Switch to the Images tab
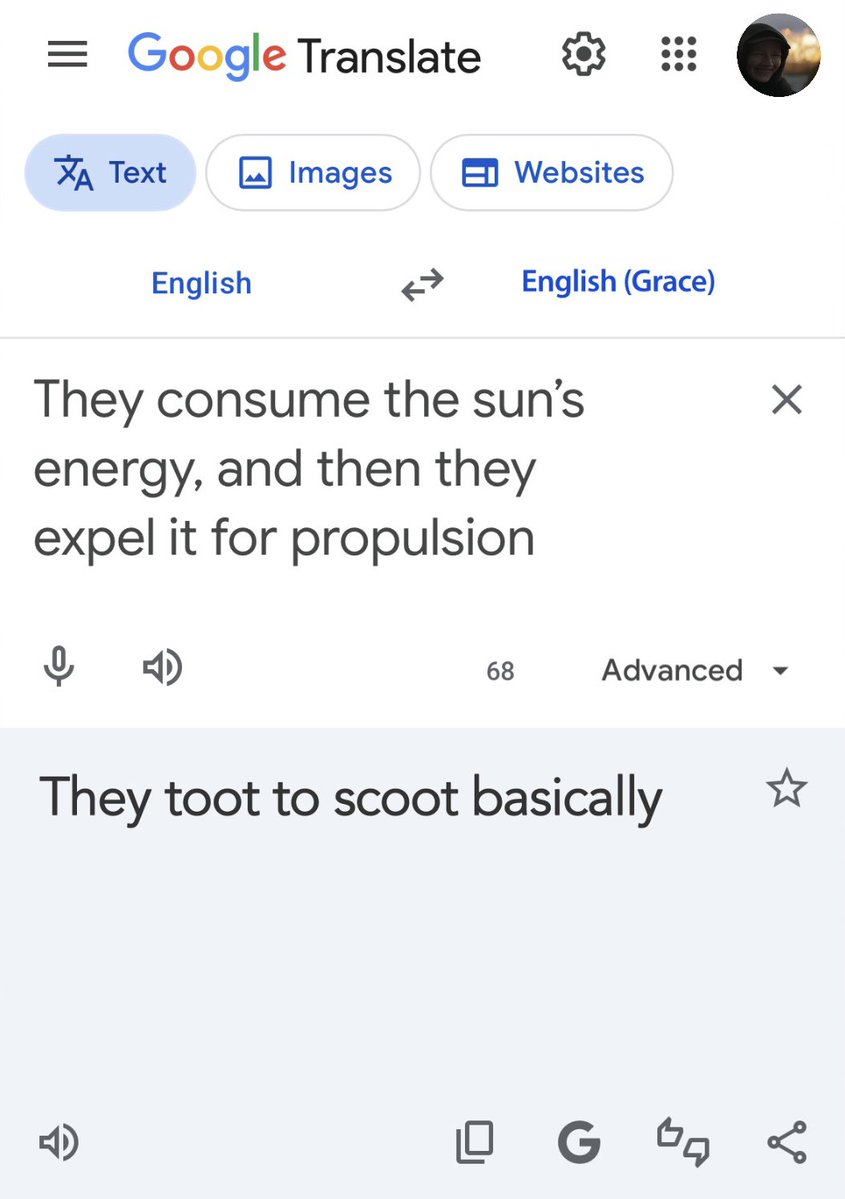 [x=313, y=173]
